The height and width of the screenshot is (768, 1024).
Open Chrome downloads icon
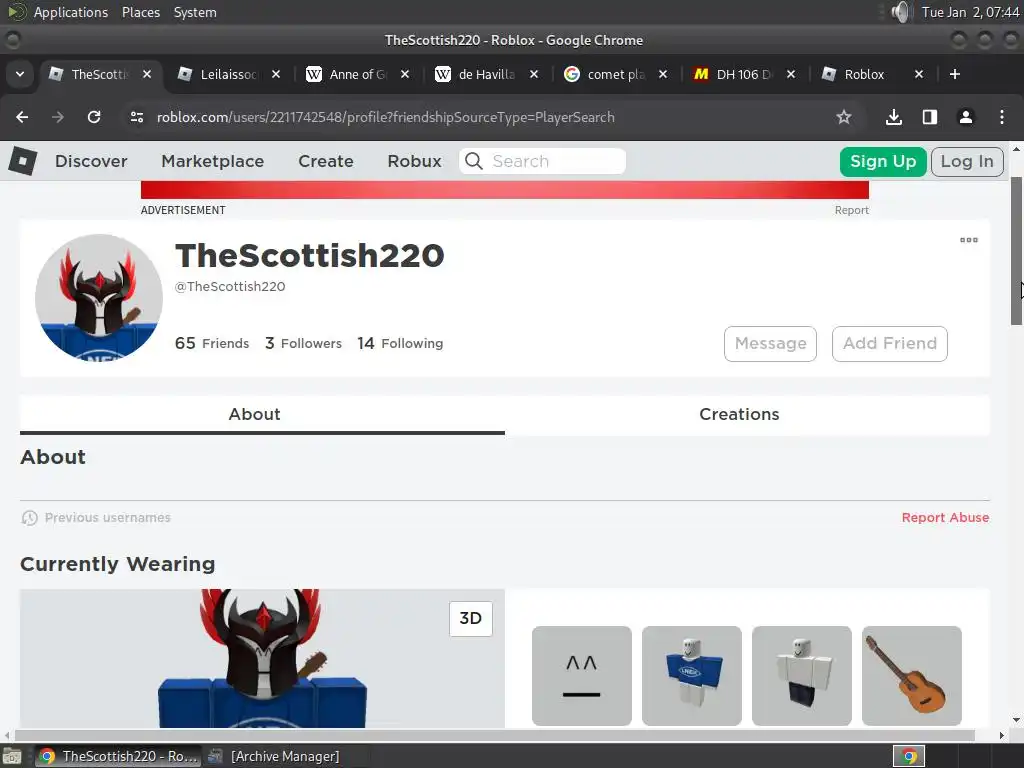(x=894, y=117)
